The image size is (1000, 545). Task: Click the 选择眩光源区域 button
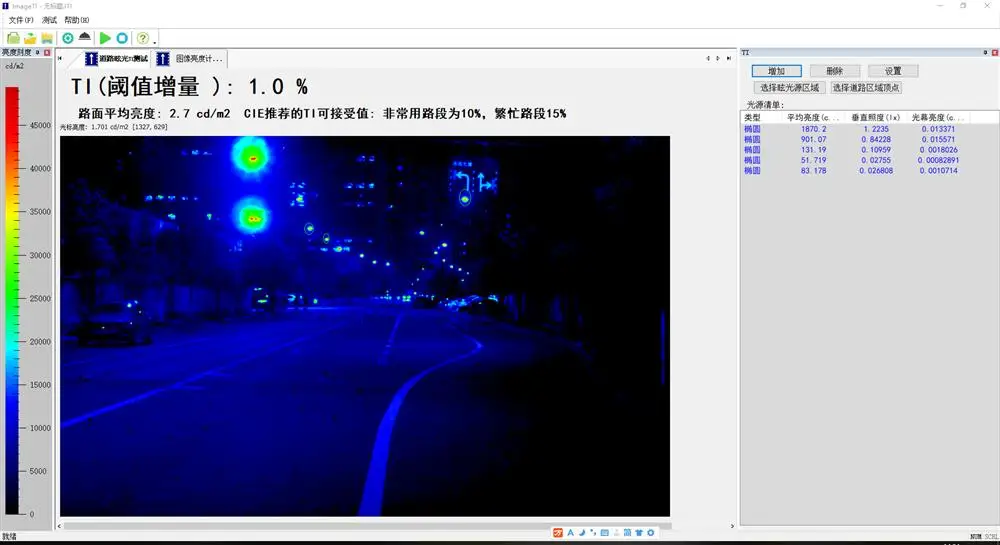pos(790,87)
